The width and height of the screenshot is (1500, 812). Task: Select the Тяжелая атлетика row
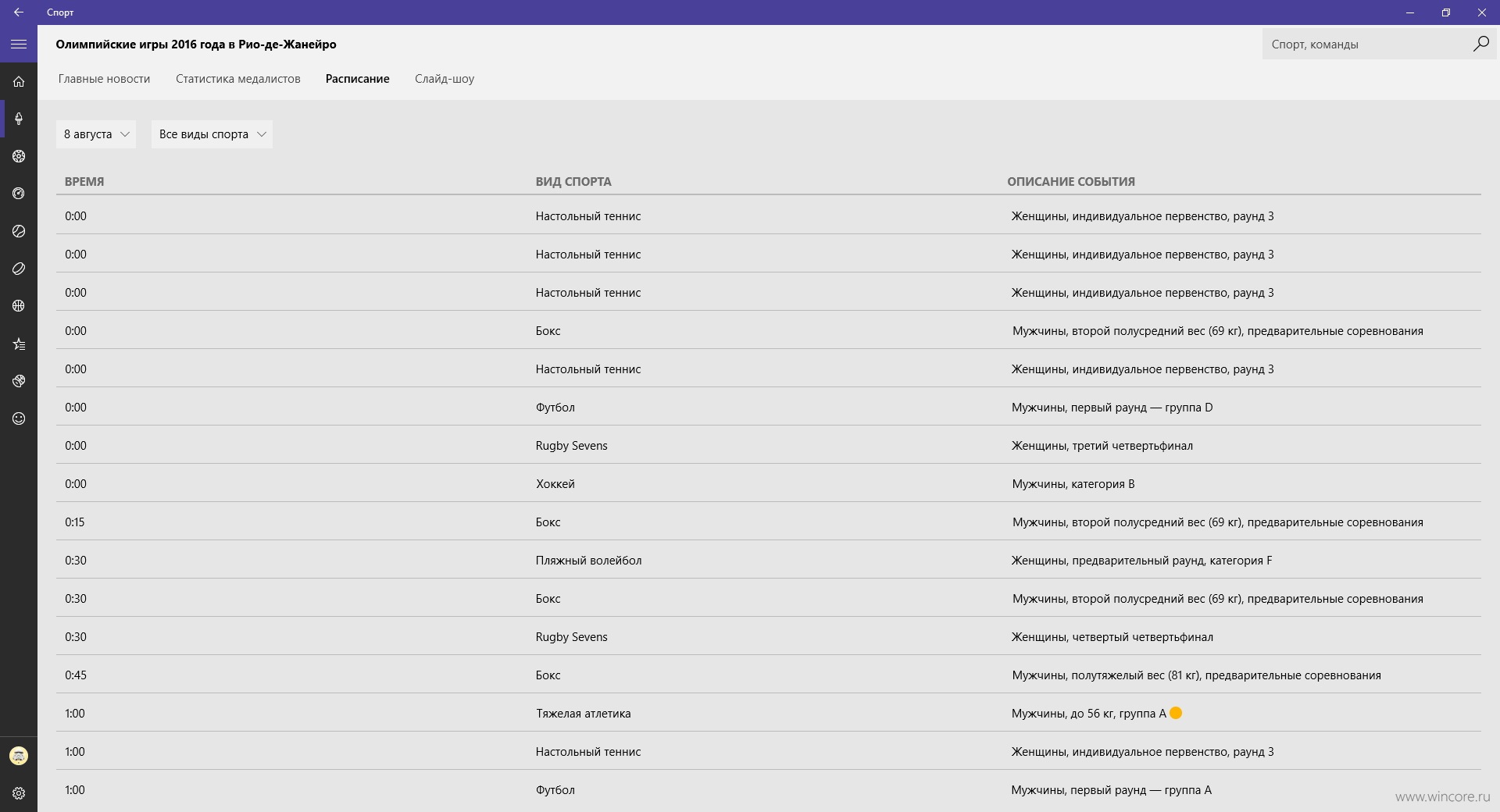coord(769,714)
